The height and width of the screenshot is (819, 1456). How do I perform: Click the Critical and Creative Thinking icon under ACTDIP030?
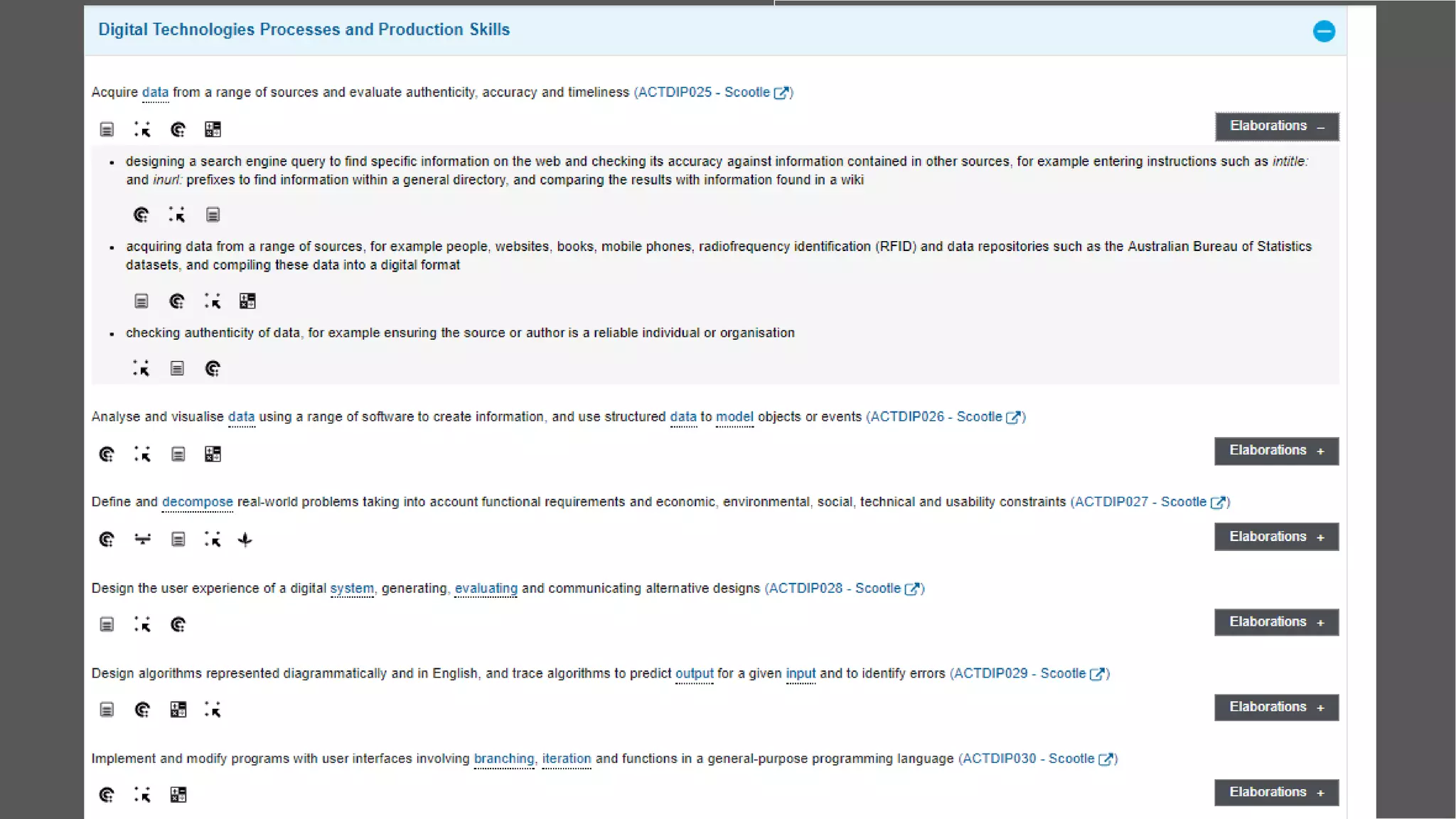(x=107, y=795)
